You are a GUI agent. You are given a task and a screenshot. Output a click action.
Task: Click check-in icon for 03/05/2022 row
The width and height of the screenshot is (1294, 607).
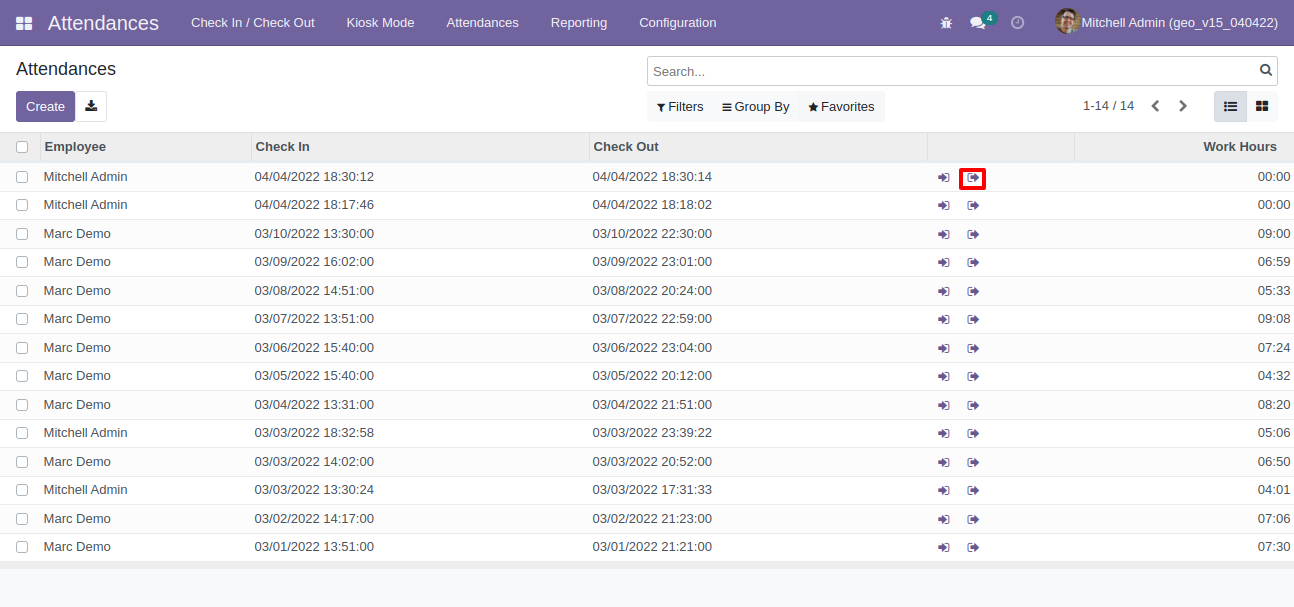click(x=944, y=377)
